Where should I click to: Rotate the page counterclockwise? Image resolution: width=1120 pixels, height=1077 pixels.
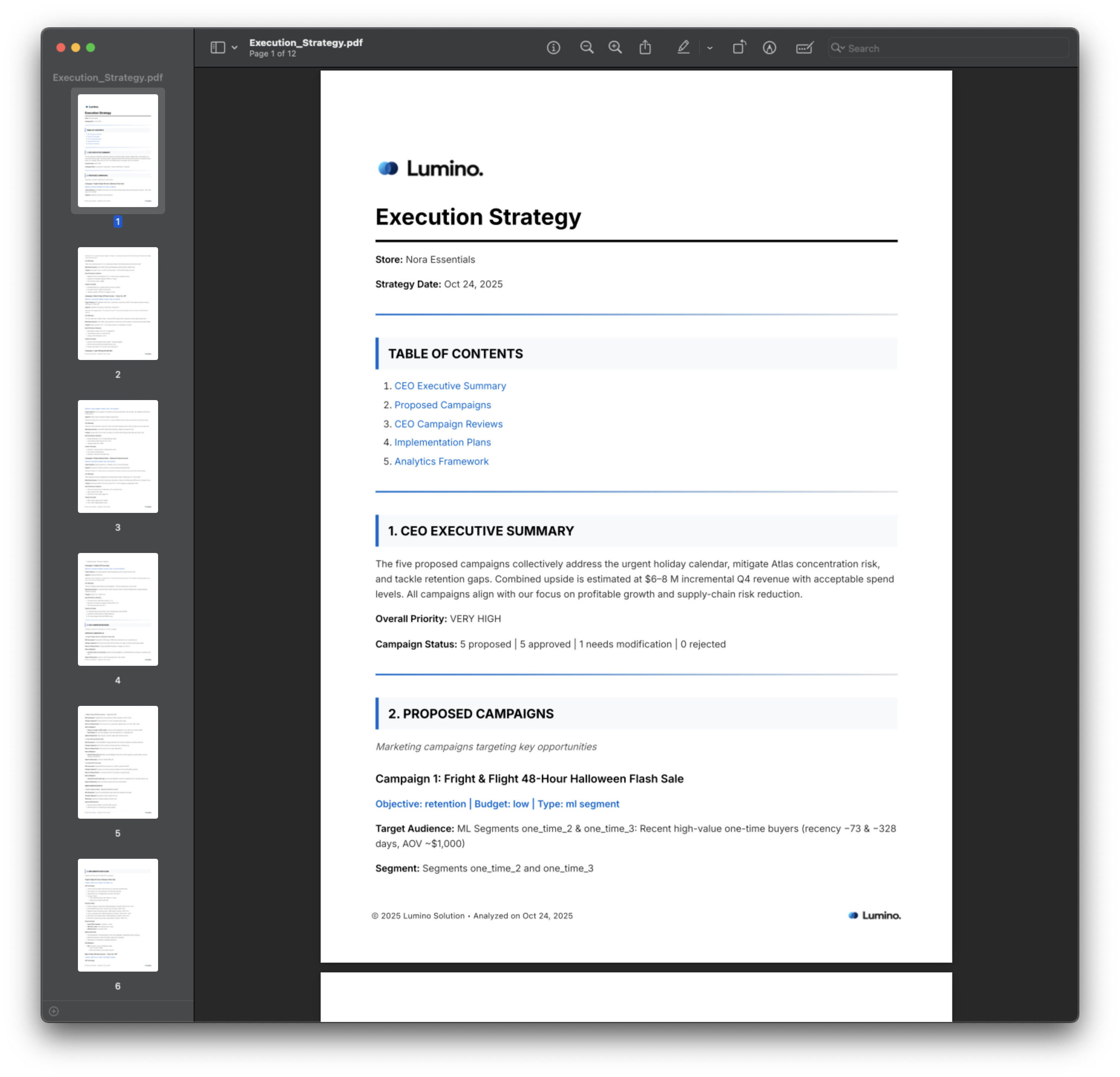(739, 48)
